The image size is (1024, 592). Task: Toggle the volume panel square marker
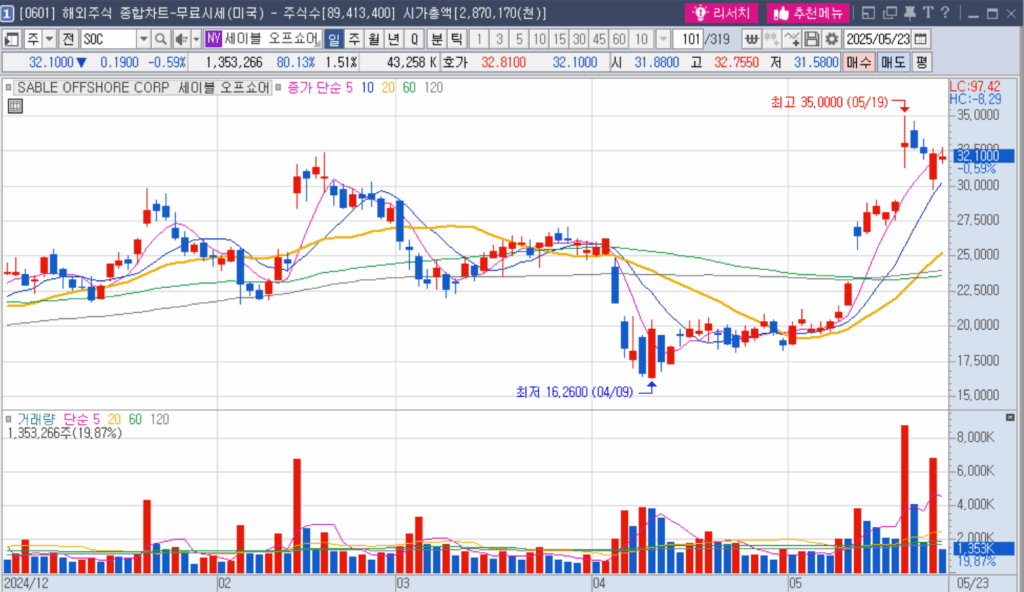tap(8, 419)
